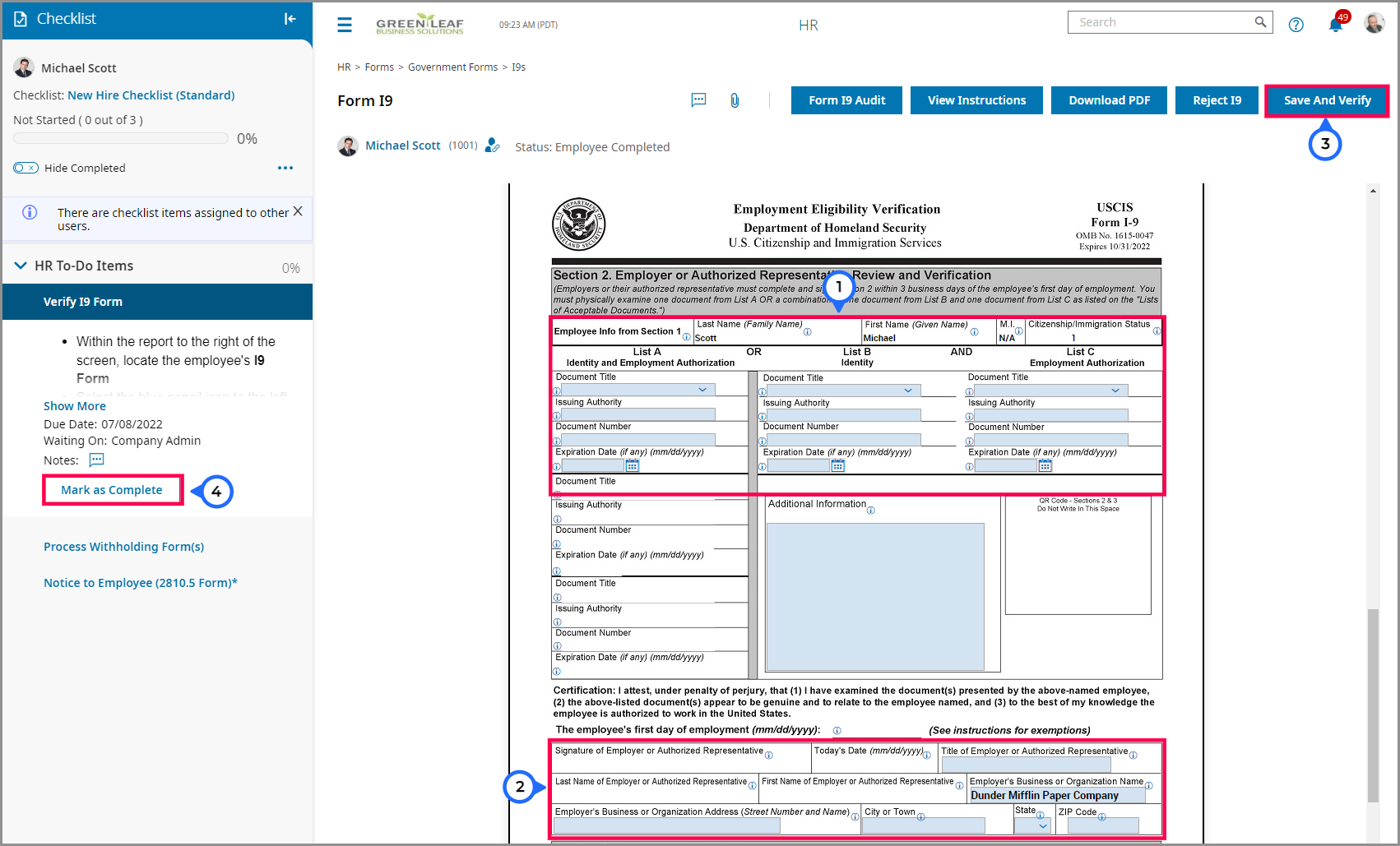Screen dimensions: 1400x846
Task: Open the user profile avatar menu
Action: (x=1374, y=23)
